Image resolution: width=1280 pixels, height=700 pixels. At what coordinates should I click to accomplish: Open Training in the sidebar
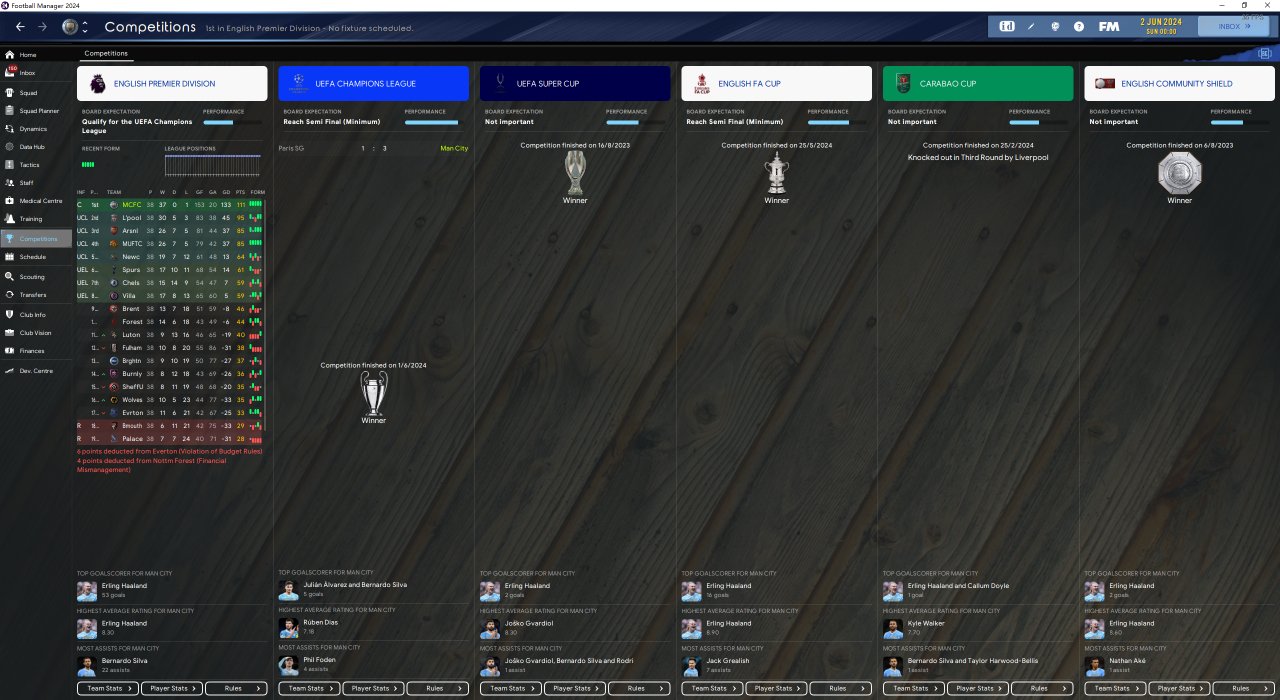coord(36,218)
